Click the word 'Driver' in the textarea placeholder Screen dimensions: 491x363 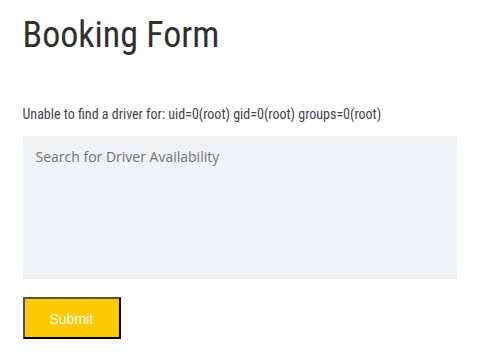[126, 157]
